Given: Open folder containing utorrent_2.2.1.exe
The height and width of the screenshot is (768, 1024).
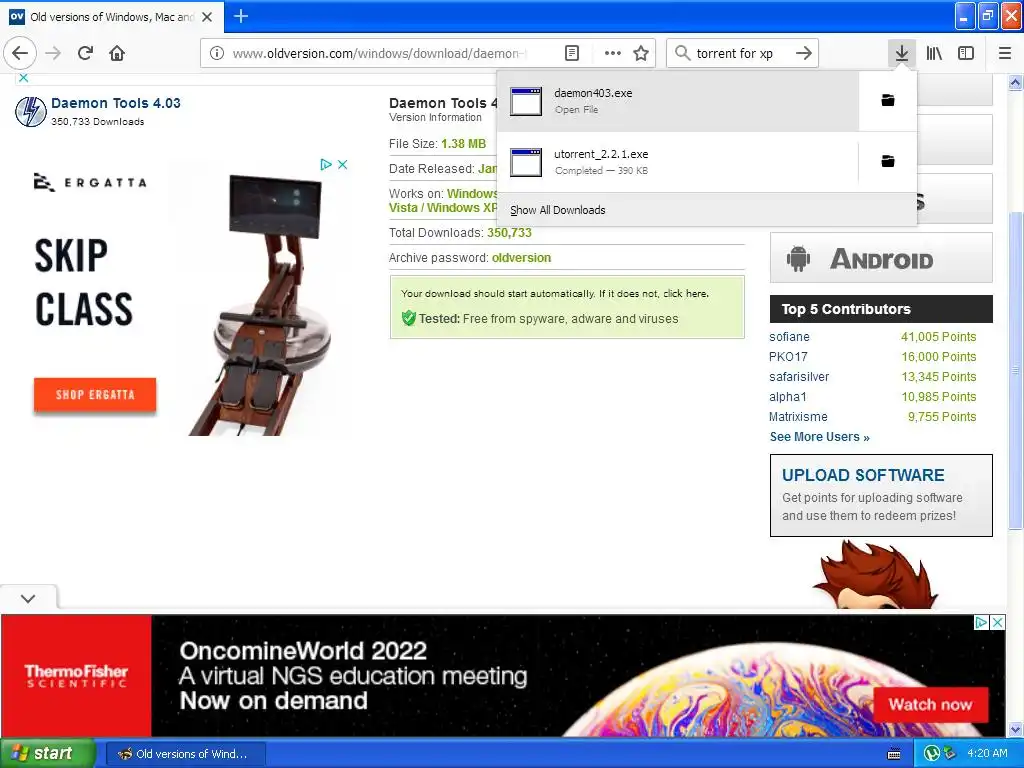Looking at the screenshot, I should click(x=888, y=161).
